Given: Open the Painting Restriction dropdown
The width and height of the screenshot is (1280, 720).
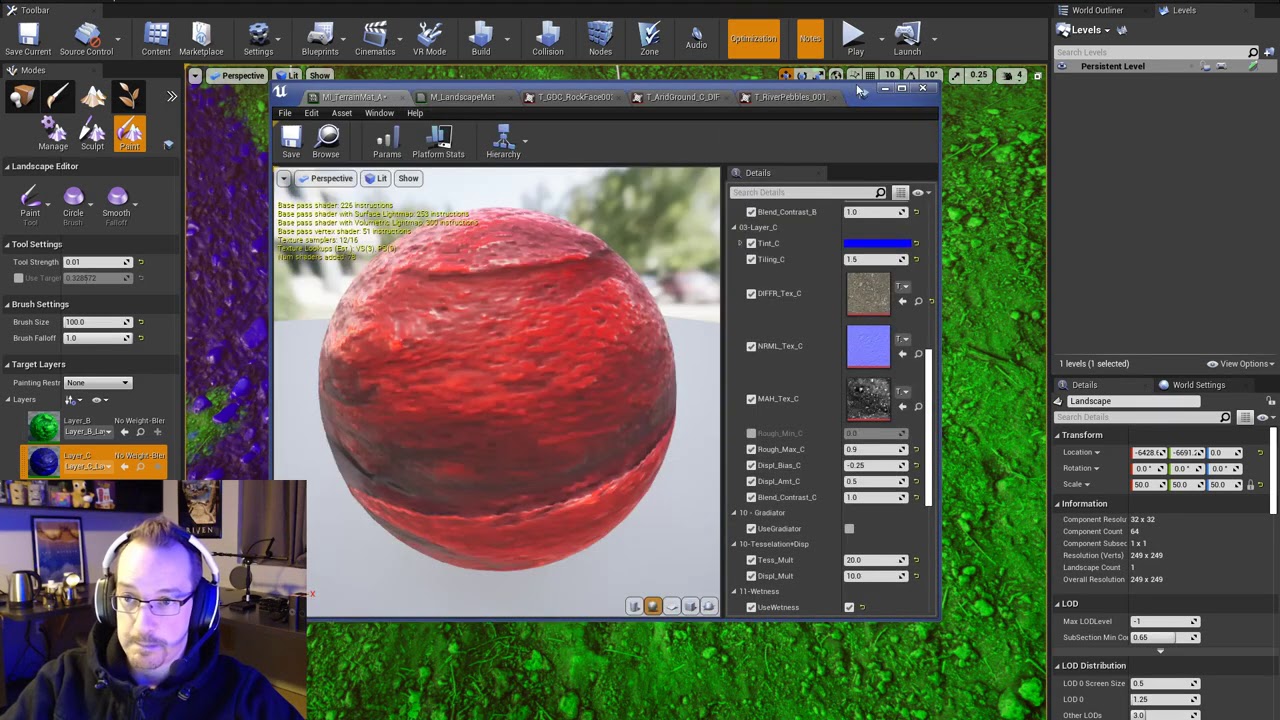Looking at the screenshot, I should coord(98,383).
